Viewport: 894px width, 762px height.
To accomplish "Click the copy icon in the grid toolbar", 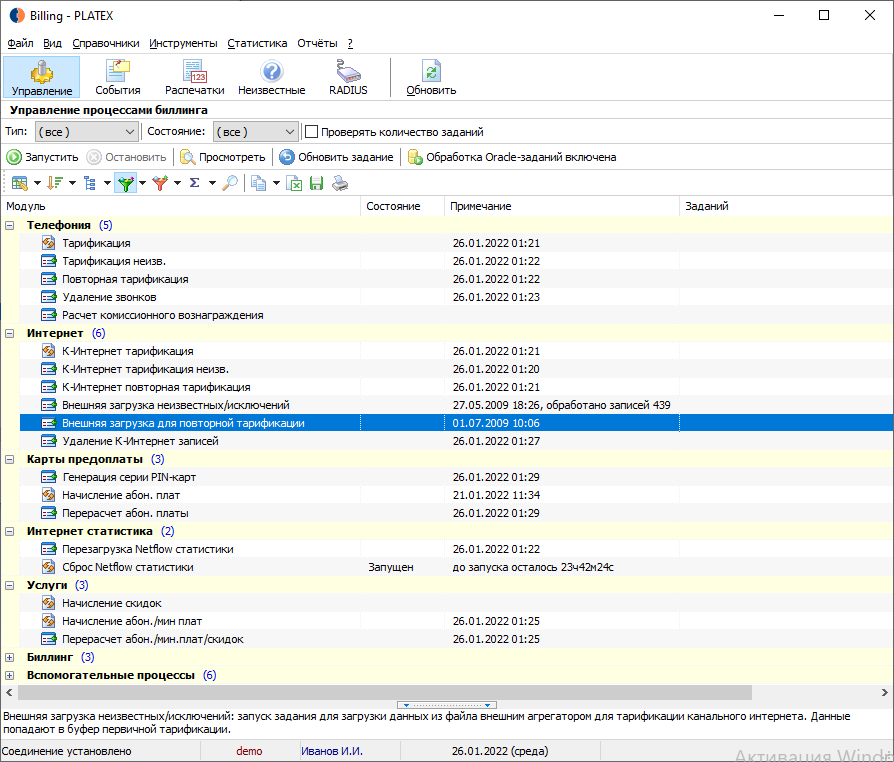I will 259,183.
